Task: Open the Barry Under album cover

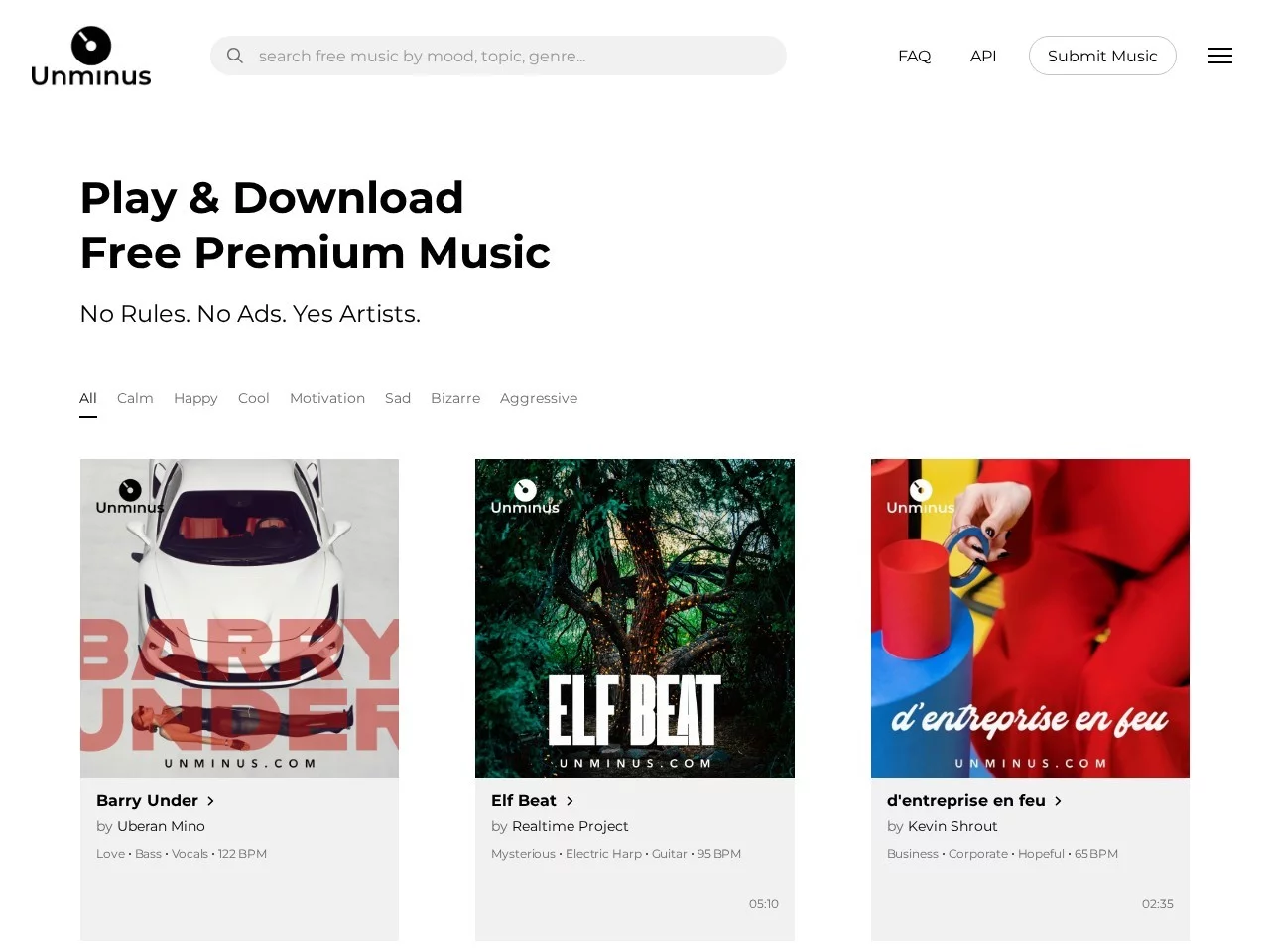Action: coord(239,619)
